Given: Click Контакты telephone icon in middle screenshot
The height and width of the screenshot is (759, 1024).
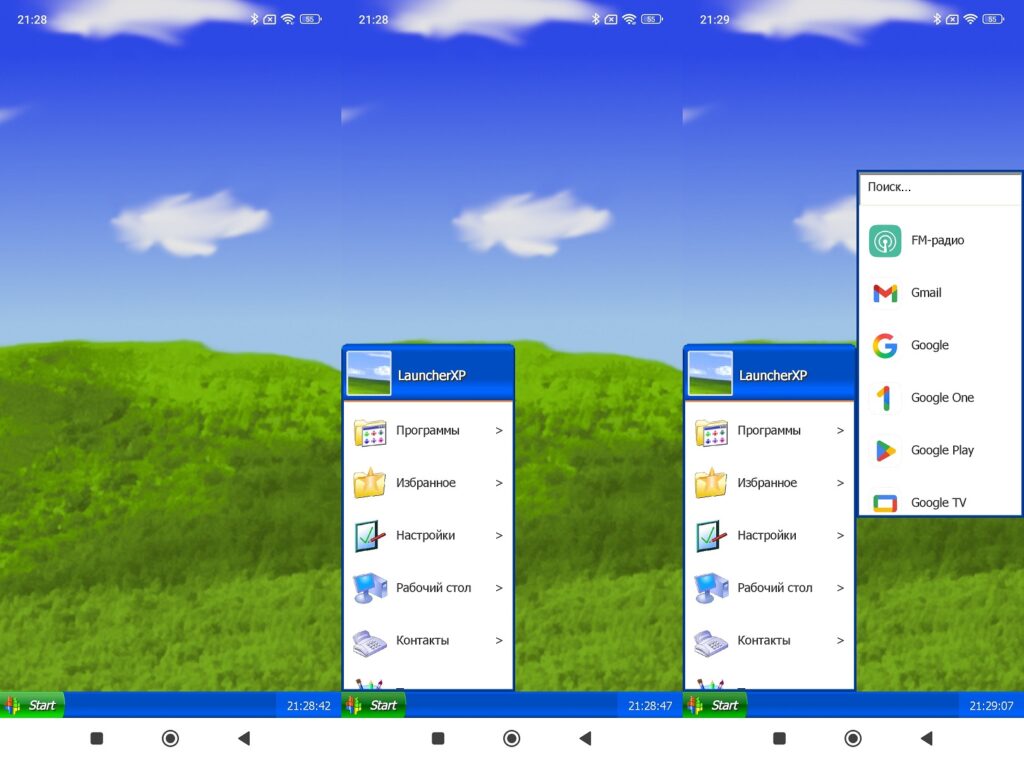Looking at the screenshot, I should [370, 642].
